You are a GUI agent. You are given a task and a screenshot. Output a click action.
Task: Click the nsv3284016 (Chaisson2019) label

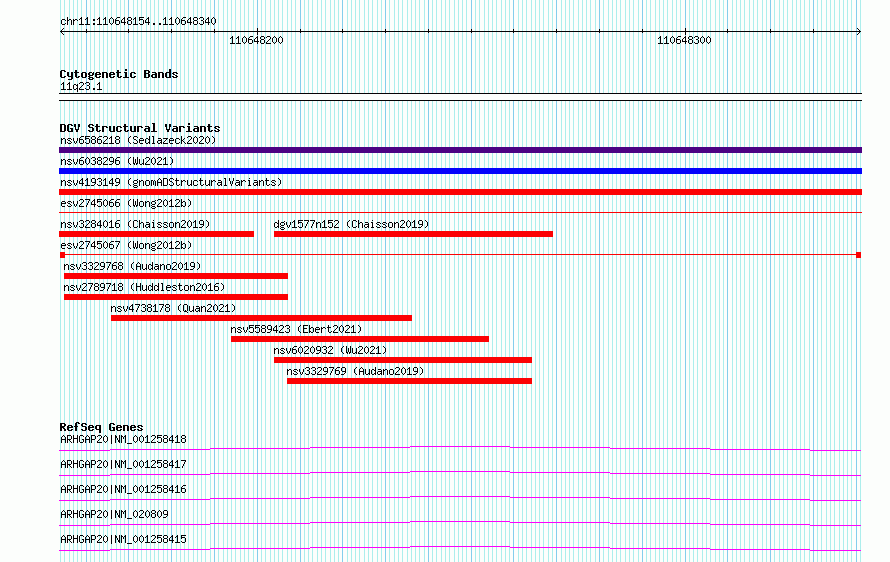click(135, 224)
